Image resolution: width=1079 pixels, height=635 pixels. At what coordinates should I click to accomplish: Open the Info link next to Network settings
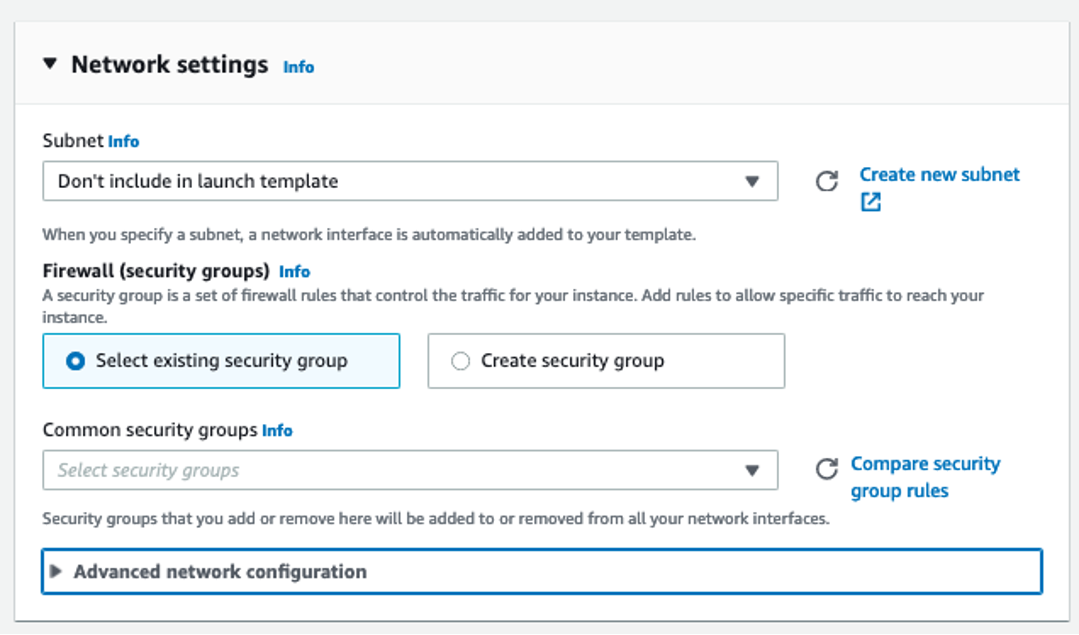pyautogui.click(x=297, y=66)
